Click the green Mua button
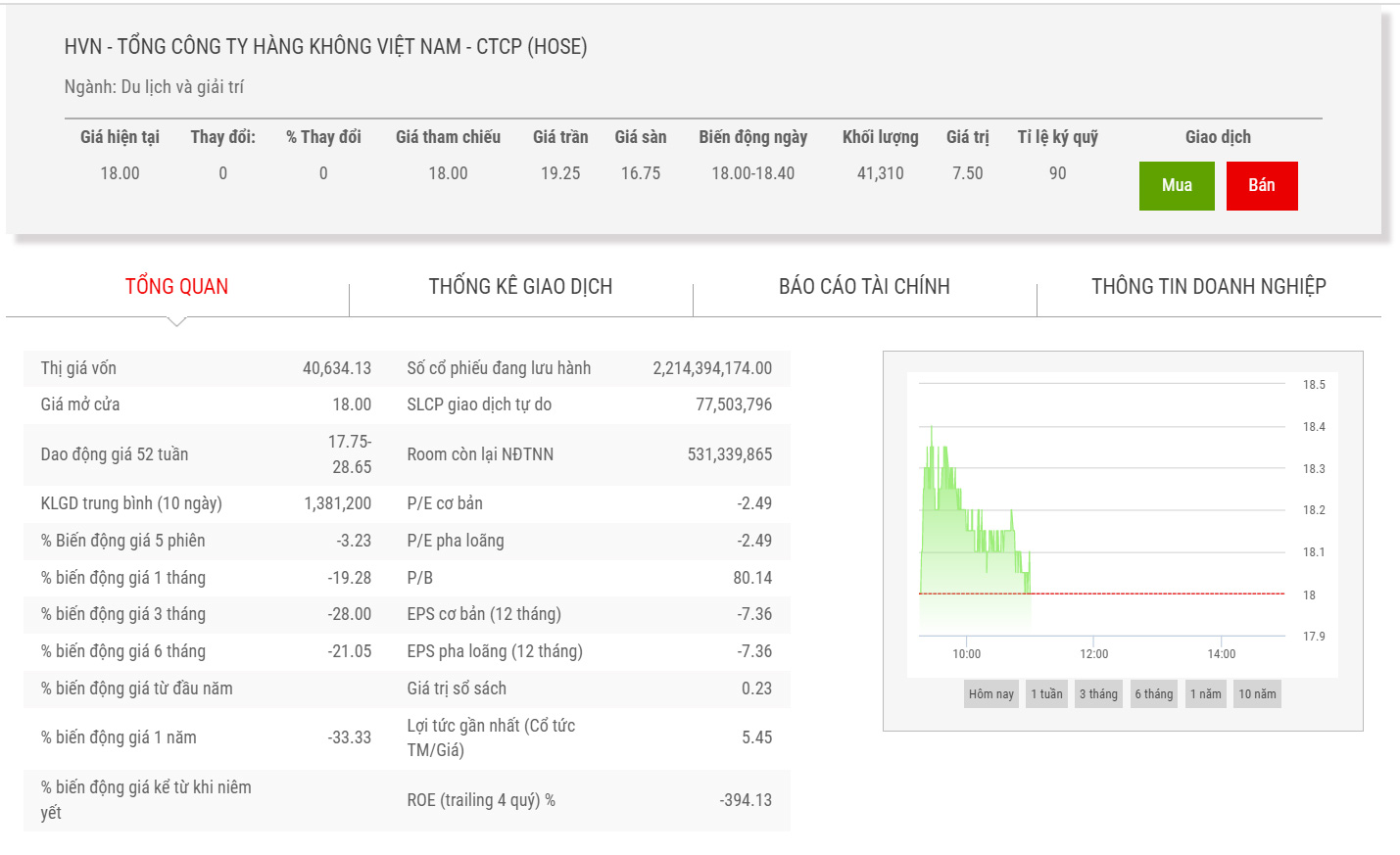 1176,186
